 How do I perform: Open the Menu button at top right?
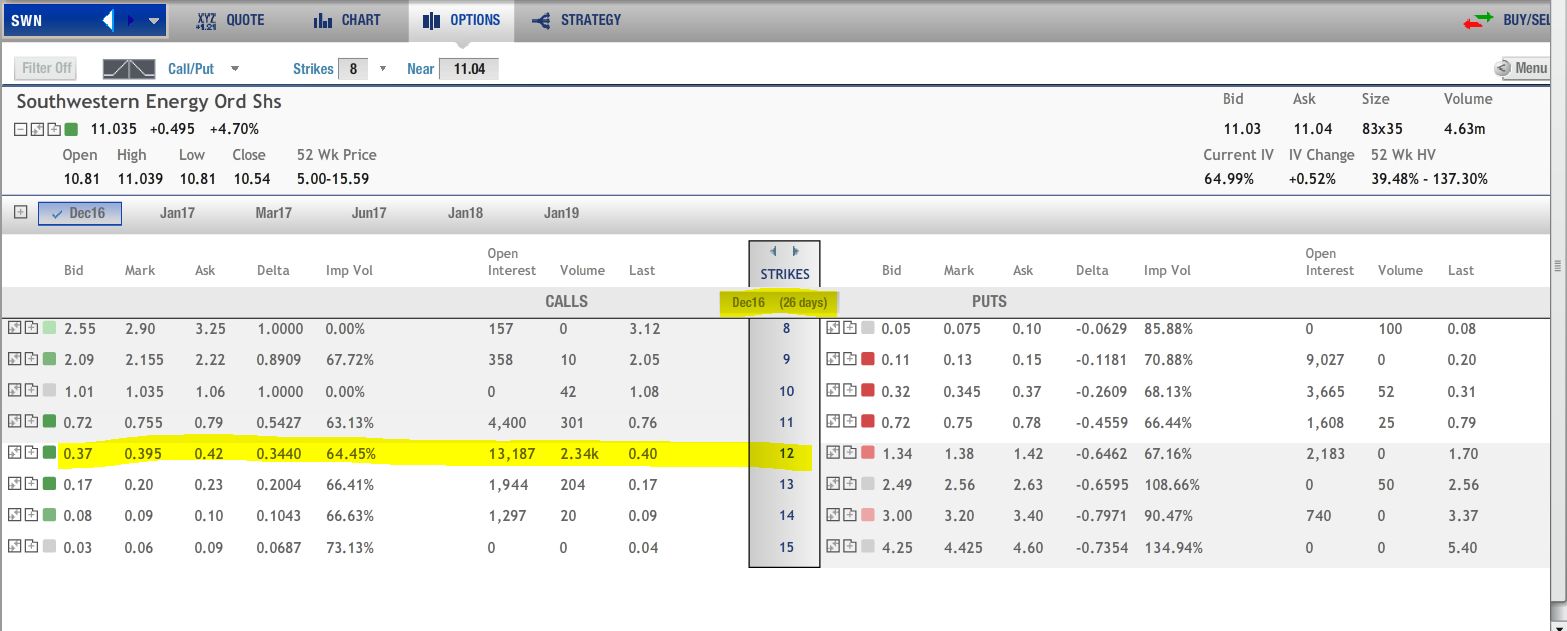pos(1521,68)
